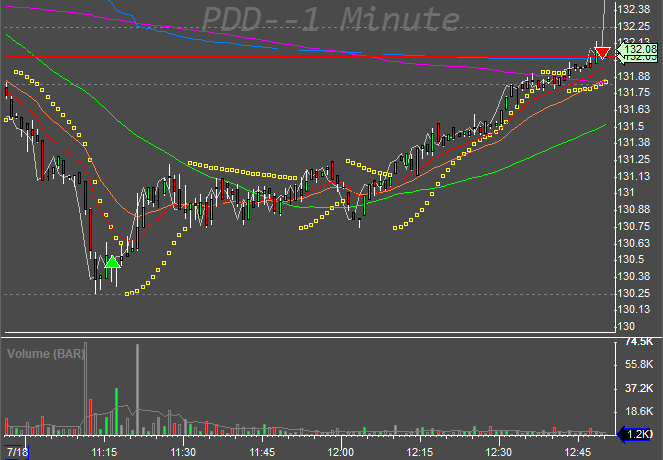
Task: Click the 131.63 price axis label
Action: pyautogui.click(x=634, y=110)
